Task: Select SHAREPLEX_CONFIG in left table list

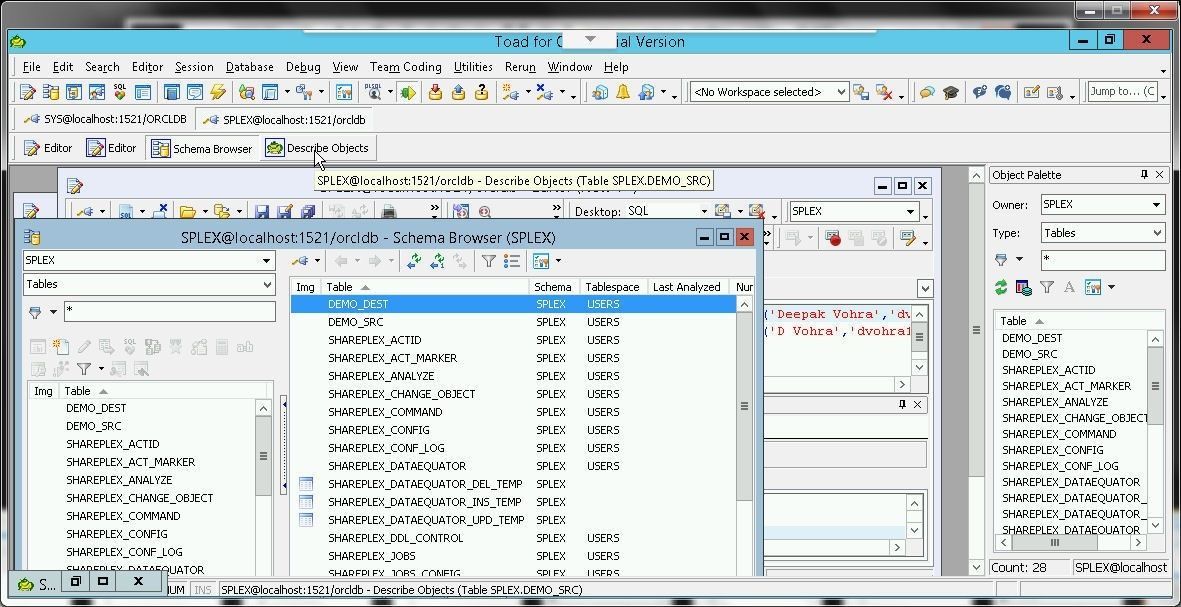Action: tap(117, 534)
